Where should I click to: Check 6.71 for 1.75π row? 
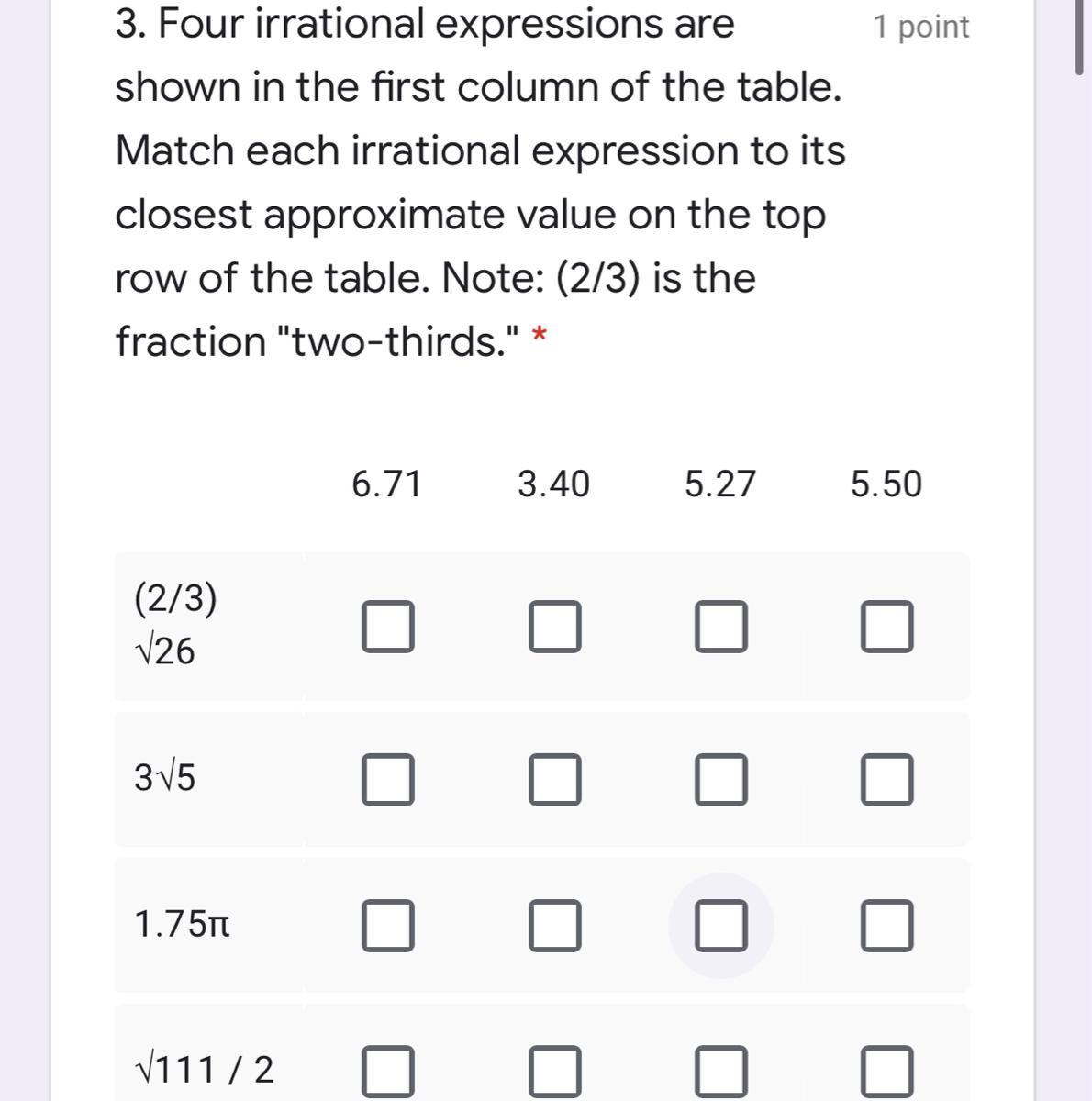pos(387,925)
